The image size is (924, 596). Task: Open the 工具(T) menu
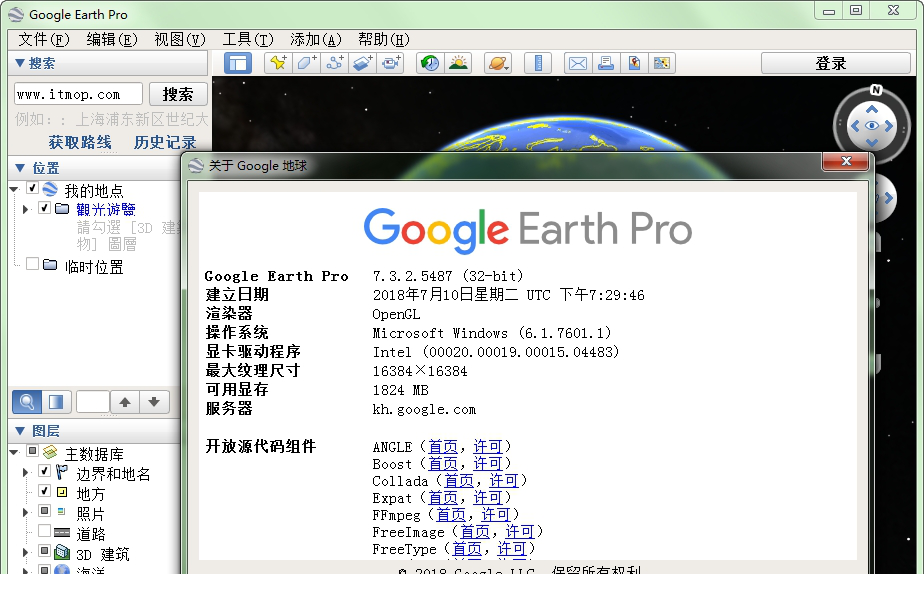(x=248, y=39)
